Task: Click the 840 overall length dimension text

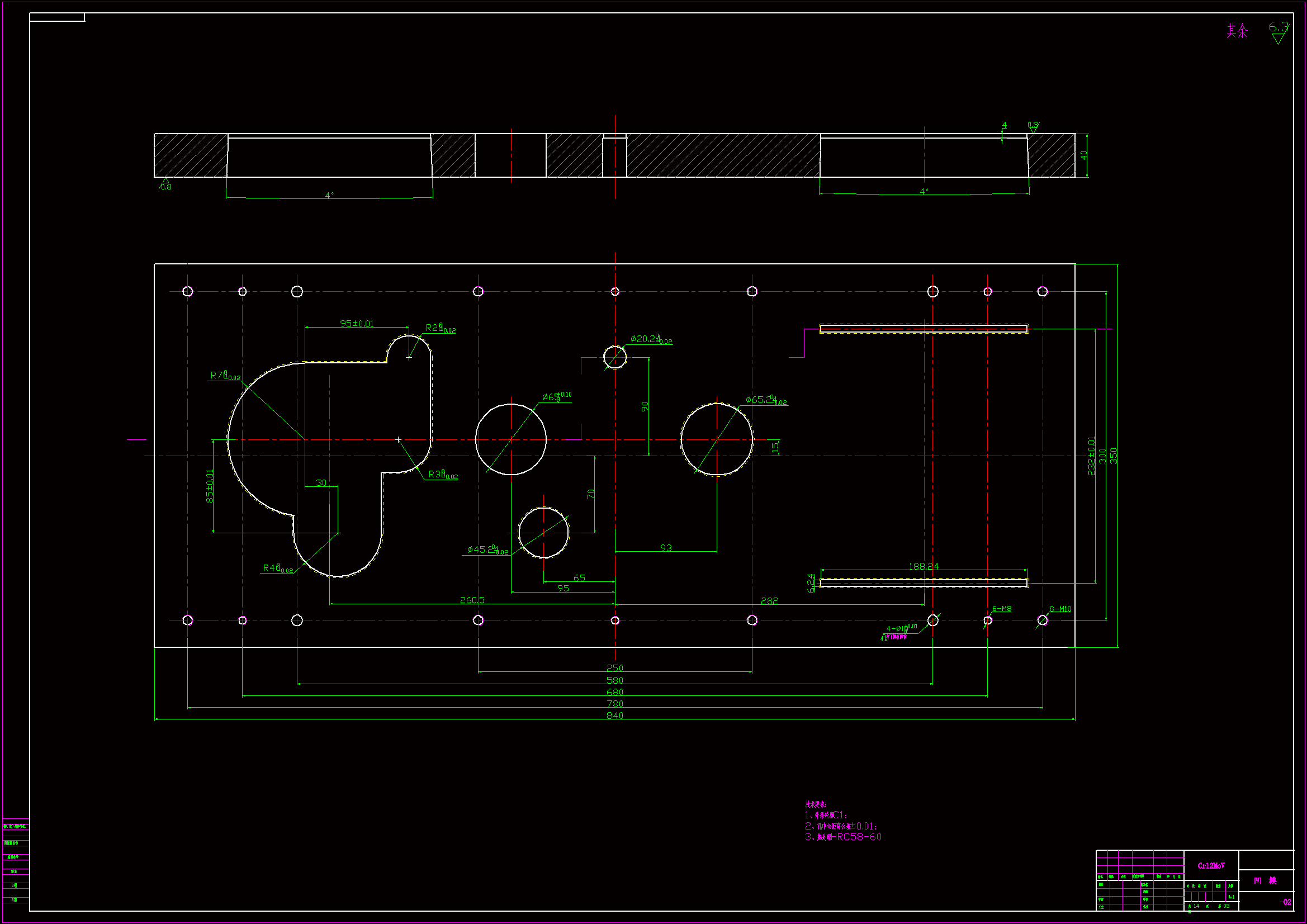Action: (614, 715)
